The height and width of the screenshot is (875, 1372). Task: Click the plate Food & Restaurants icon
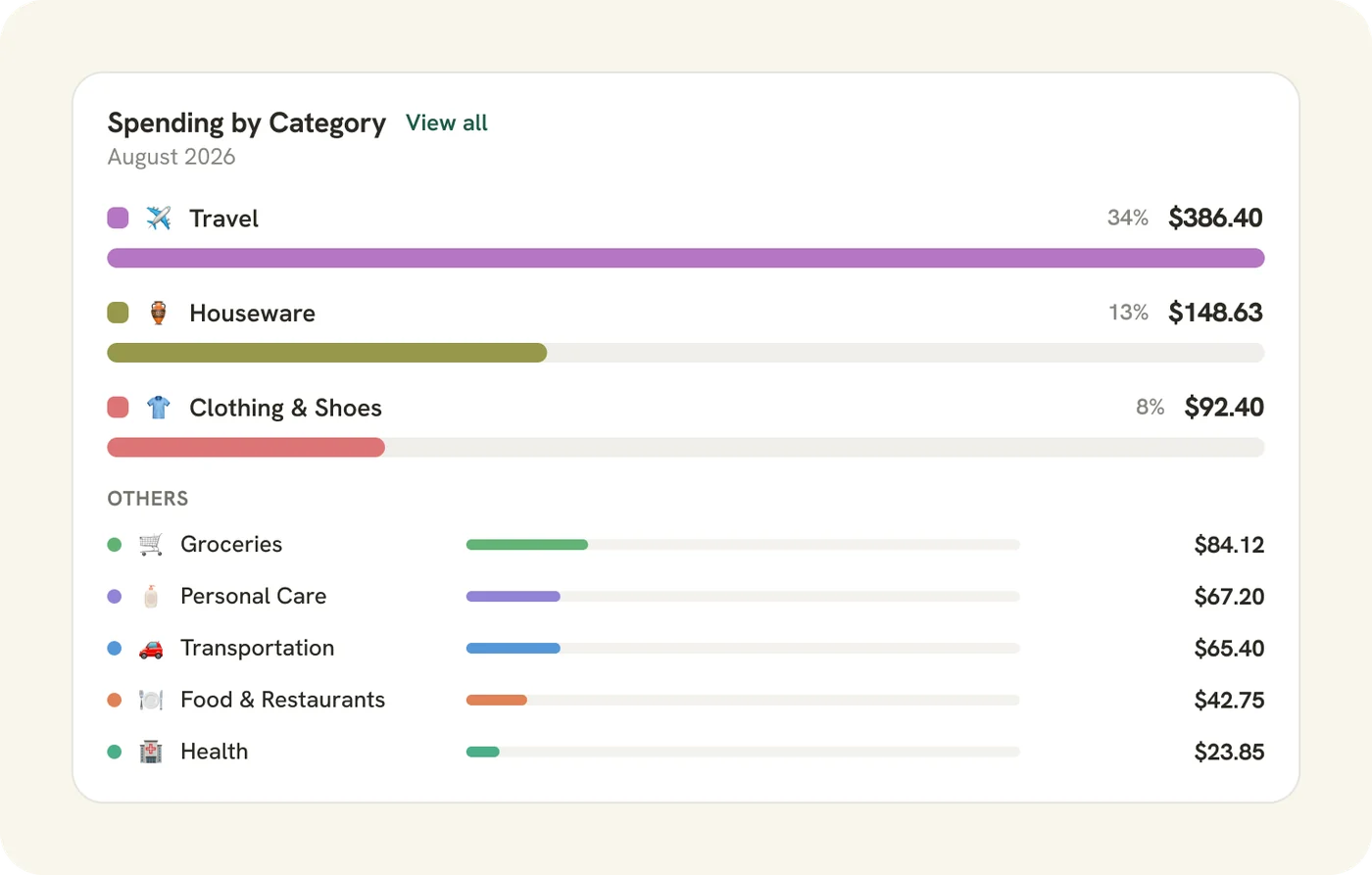151,700
